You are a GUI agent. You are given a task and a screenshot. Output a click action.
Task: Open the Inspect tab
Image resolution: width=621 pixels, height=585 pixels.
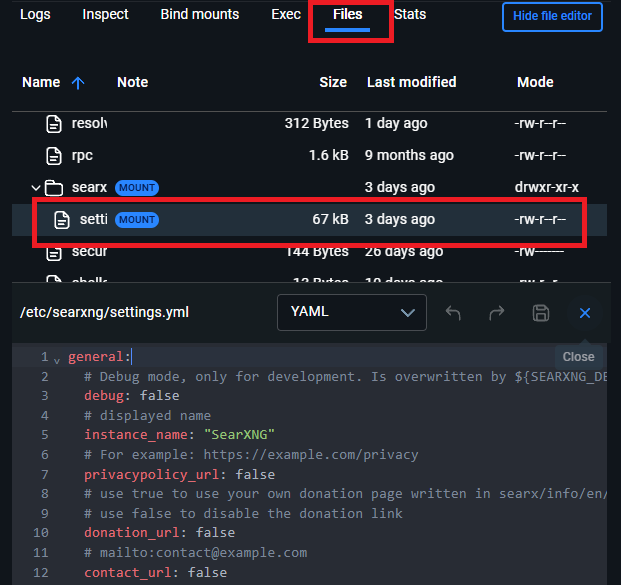[x=105, y=14]
